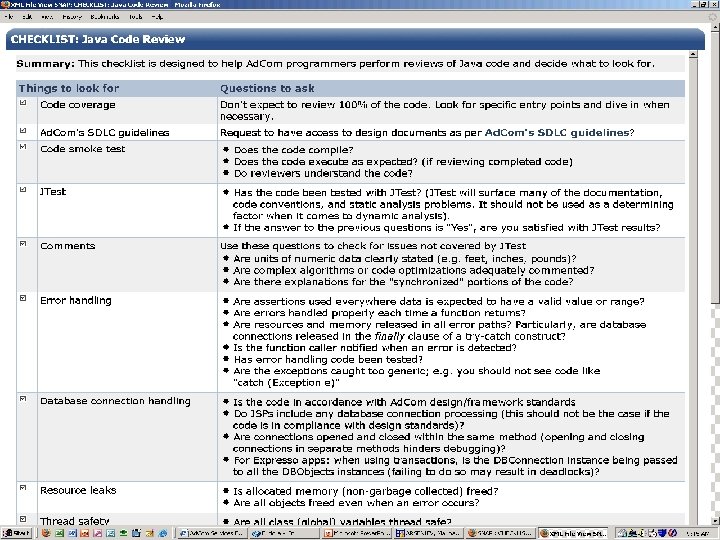Tick the Database connection handling checkbox
The height and width of the screenshot is (540, 720).
point(23,399)
